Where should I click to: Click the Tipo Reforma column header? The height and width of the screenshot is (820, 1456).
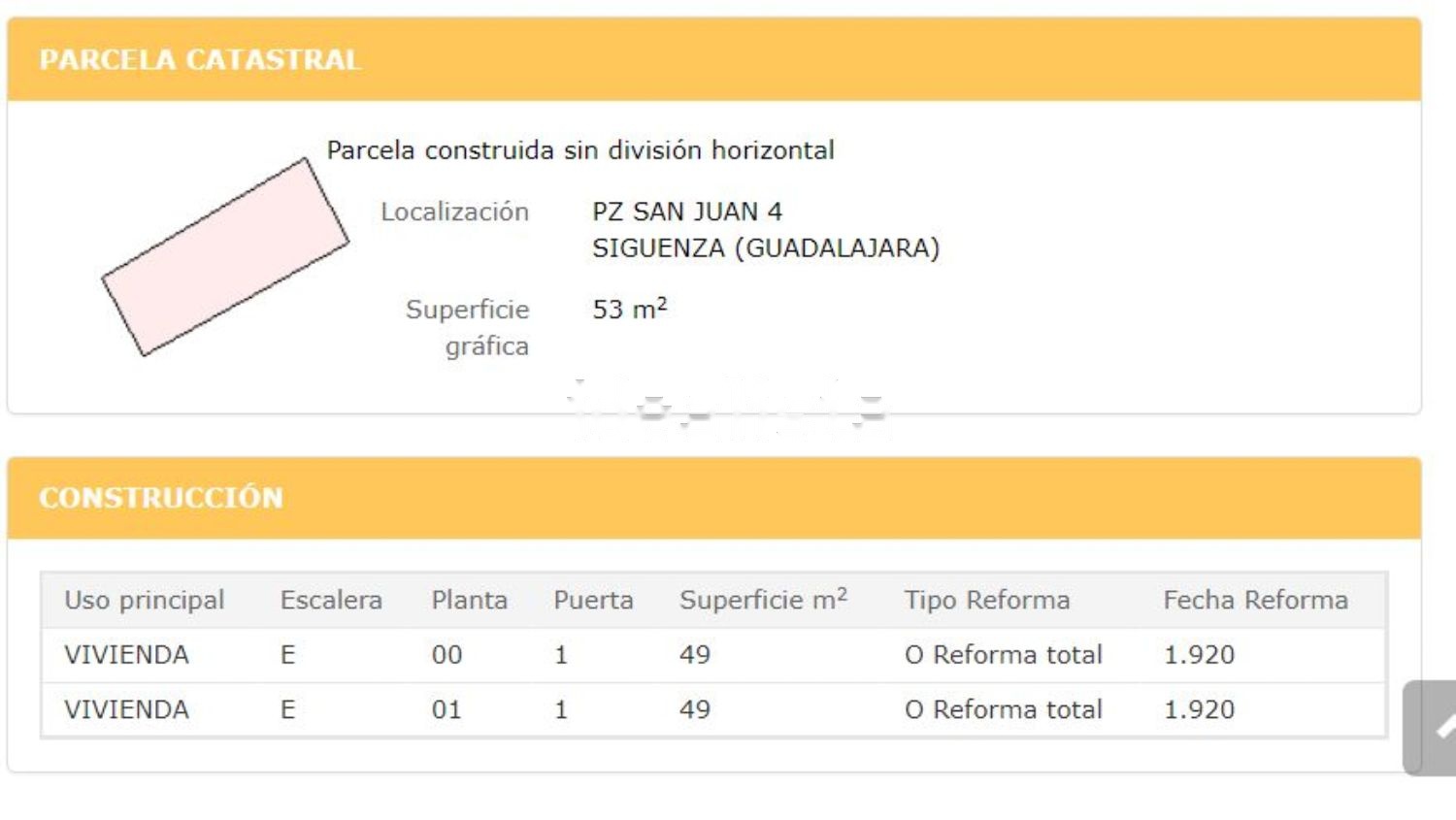[x=987, y=600]
